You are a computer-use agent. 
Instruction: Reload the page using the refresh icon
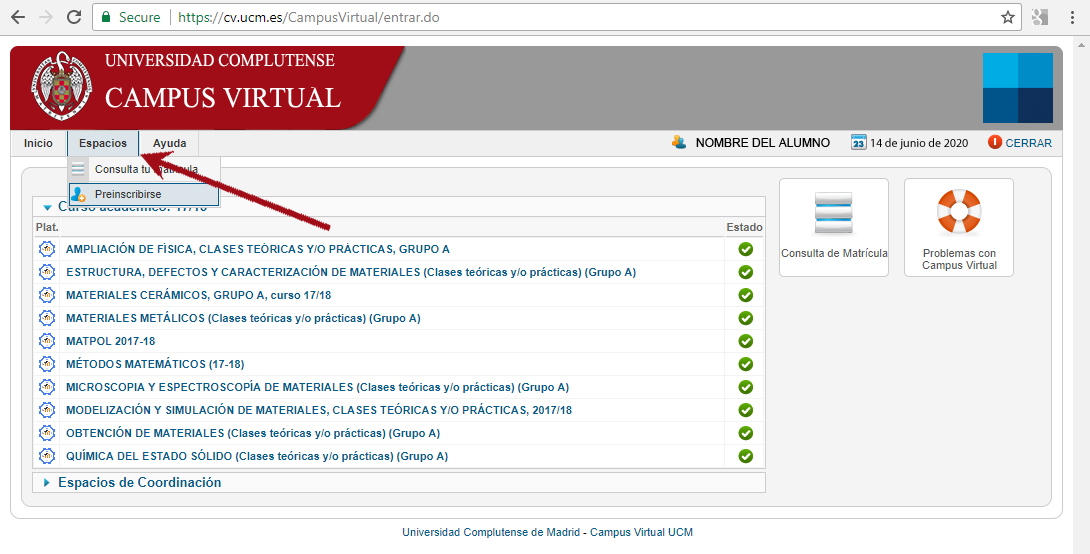coord(74,17)
